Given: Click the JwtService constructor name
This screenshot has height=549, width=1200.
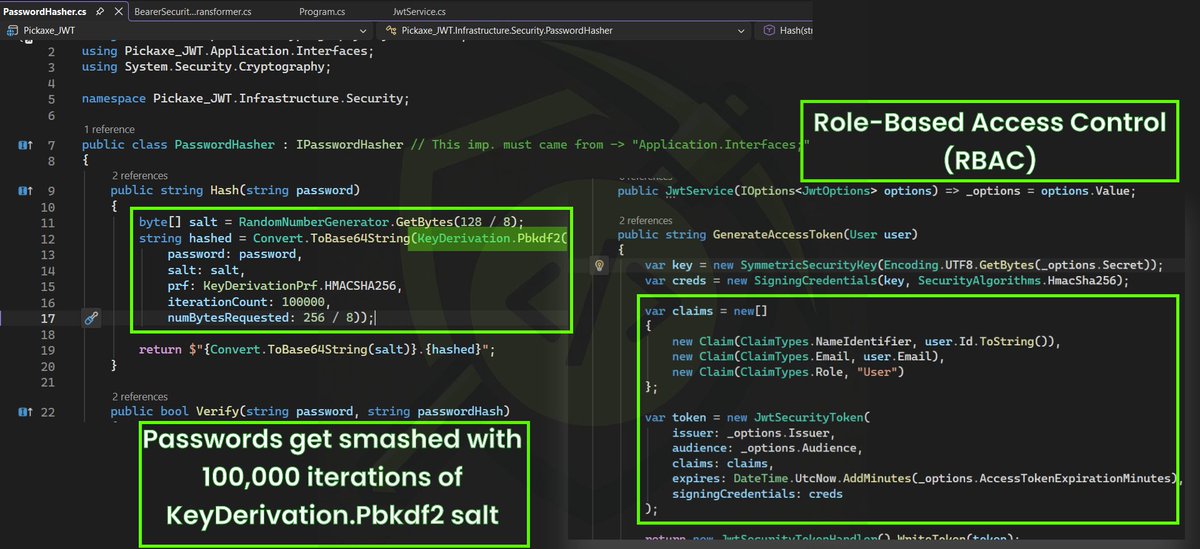Looking at the screenshot, I should click(700, 190).
